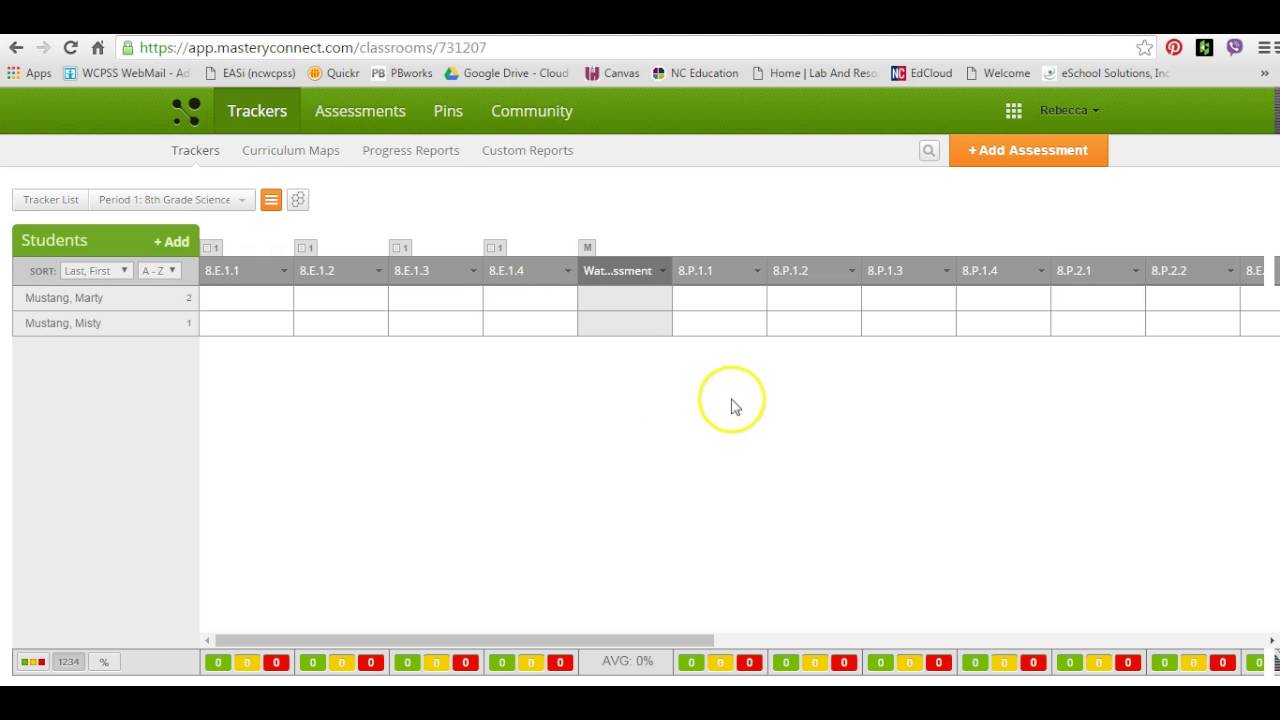Open Canvas bookmark
The height and width of the screenshot is (720, 1280).
coord(612,73)
